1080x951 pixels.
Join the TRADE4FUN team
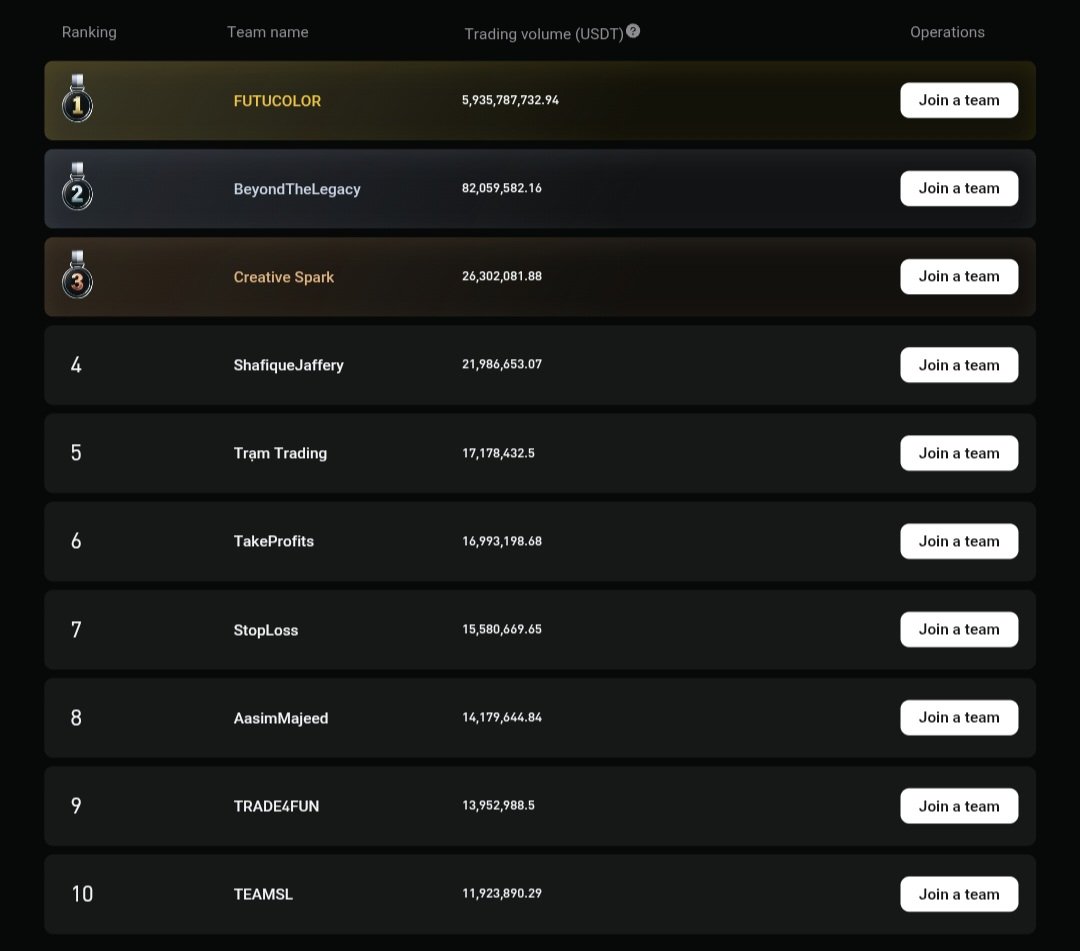click(x=959, y=806)
